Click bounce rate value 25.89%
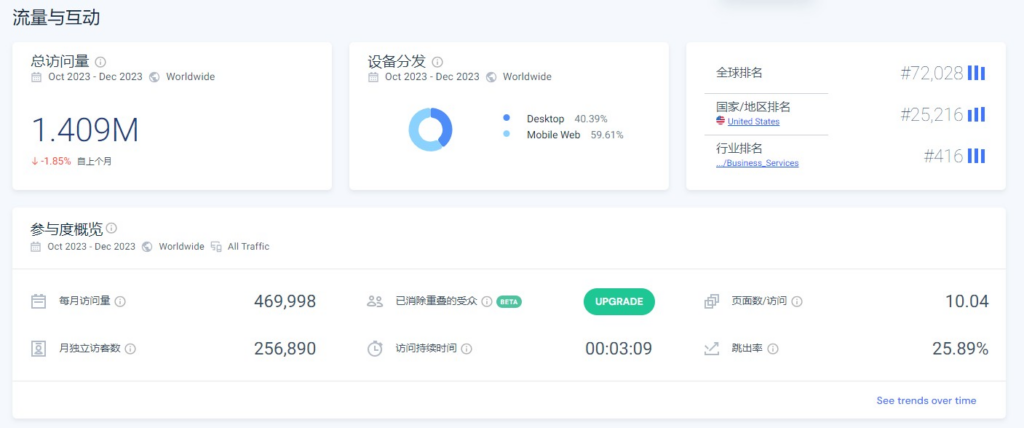The width and height of the screenshot is (1024, 428). 960,349
